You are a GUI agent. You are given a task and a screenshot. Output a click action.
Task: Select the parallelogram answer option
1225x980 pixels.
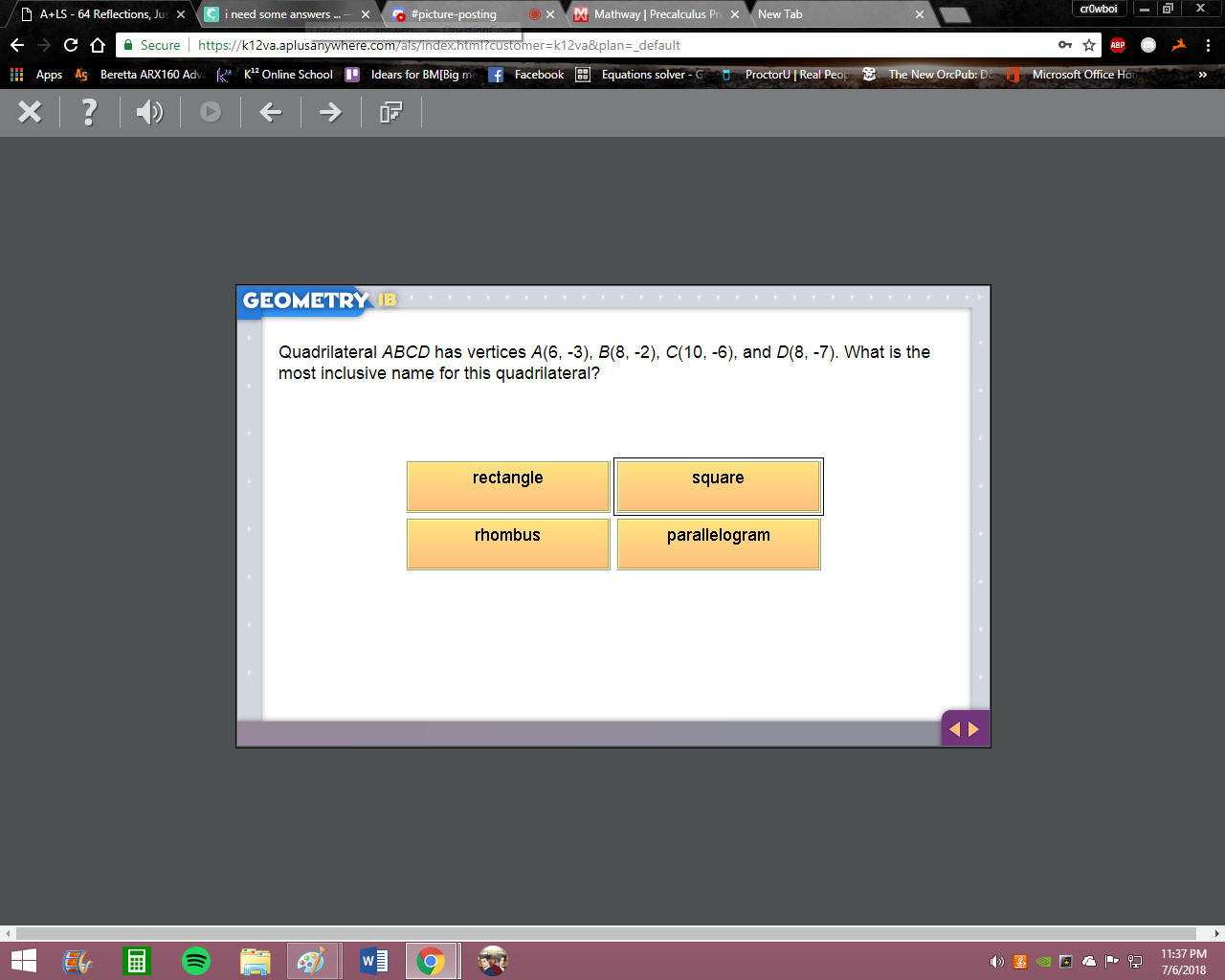[x=719, y=544]
